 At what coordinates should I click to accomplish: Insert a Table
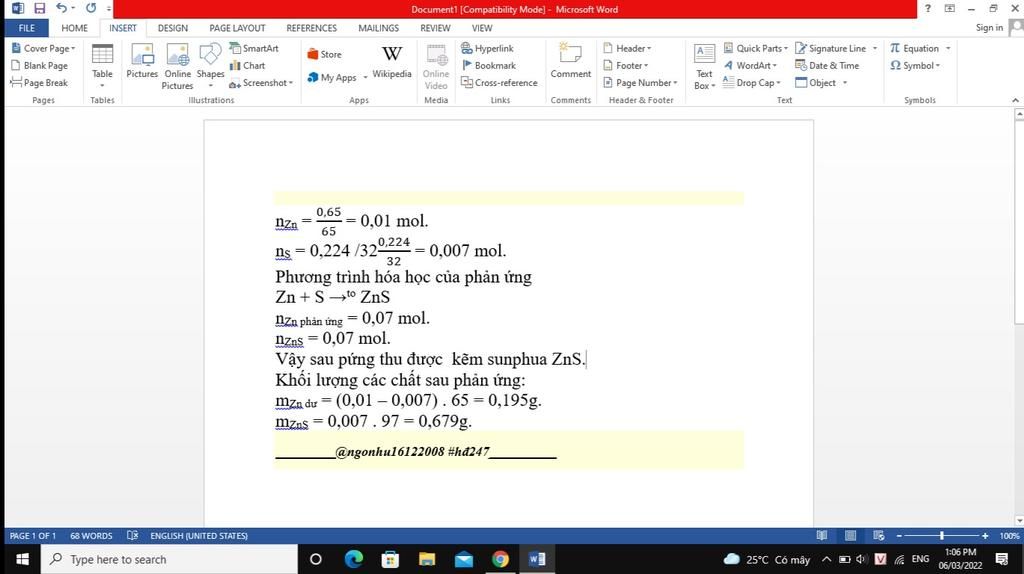pyautogui.click(x=102, y=65)
